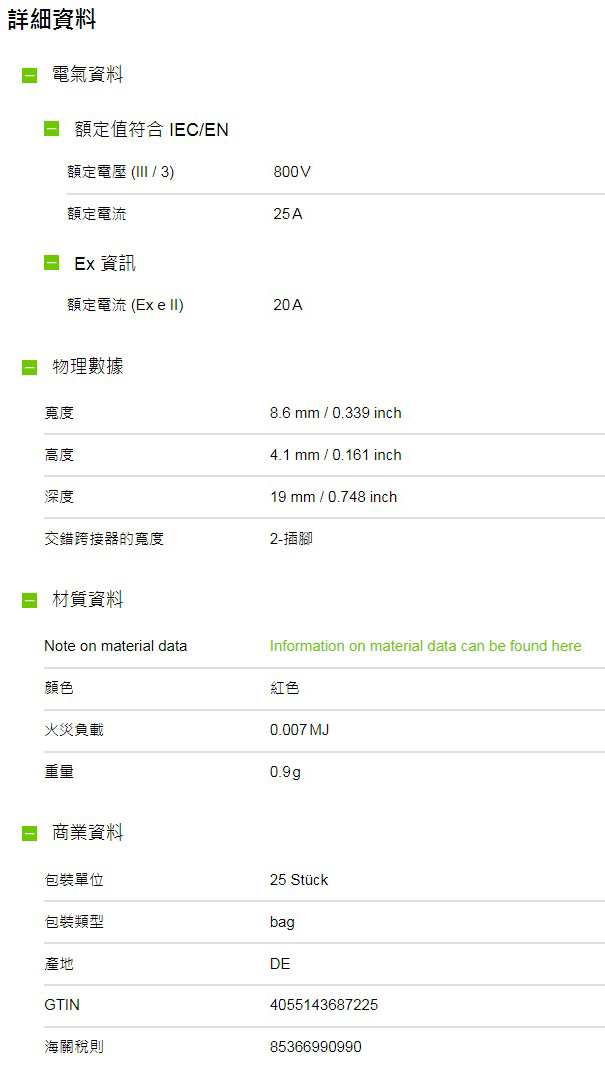Click the 25 A rated current value
This screenshot has height=1091, width=605.
pos(288,214)
